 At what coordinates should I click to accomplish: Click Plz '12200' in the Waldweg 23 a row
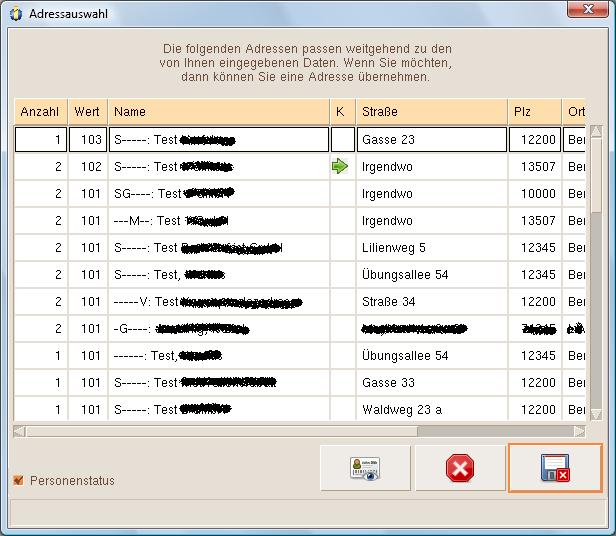click(x=535, y=409)
